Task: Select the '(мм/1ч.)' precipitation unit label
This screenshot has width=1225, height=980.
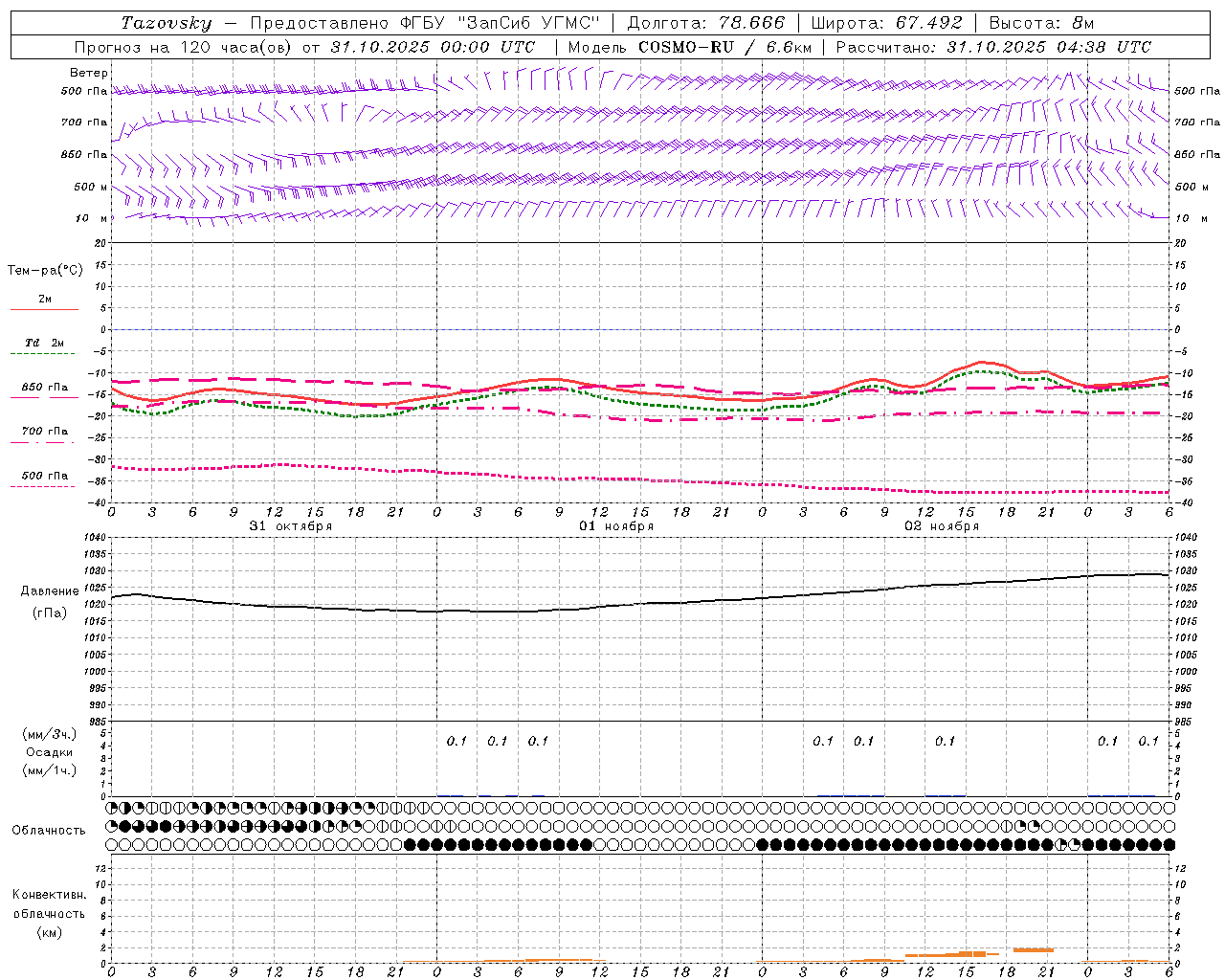Action: [50, 770]
